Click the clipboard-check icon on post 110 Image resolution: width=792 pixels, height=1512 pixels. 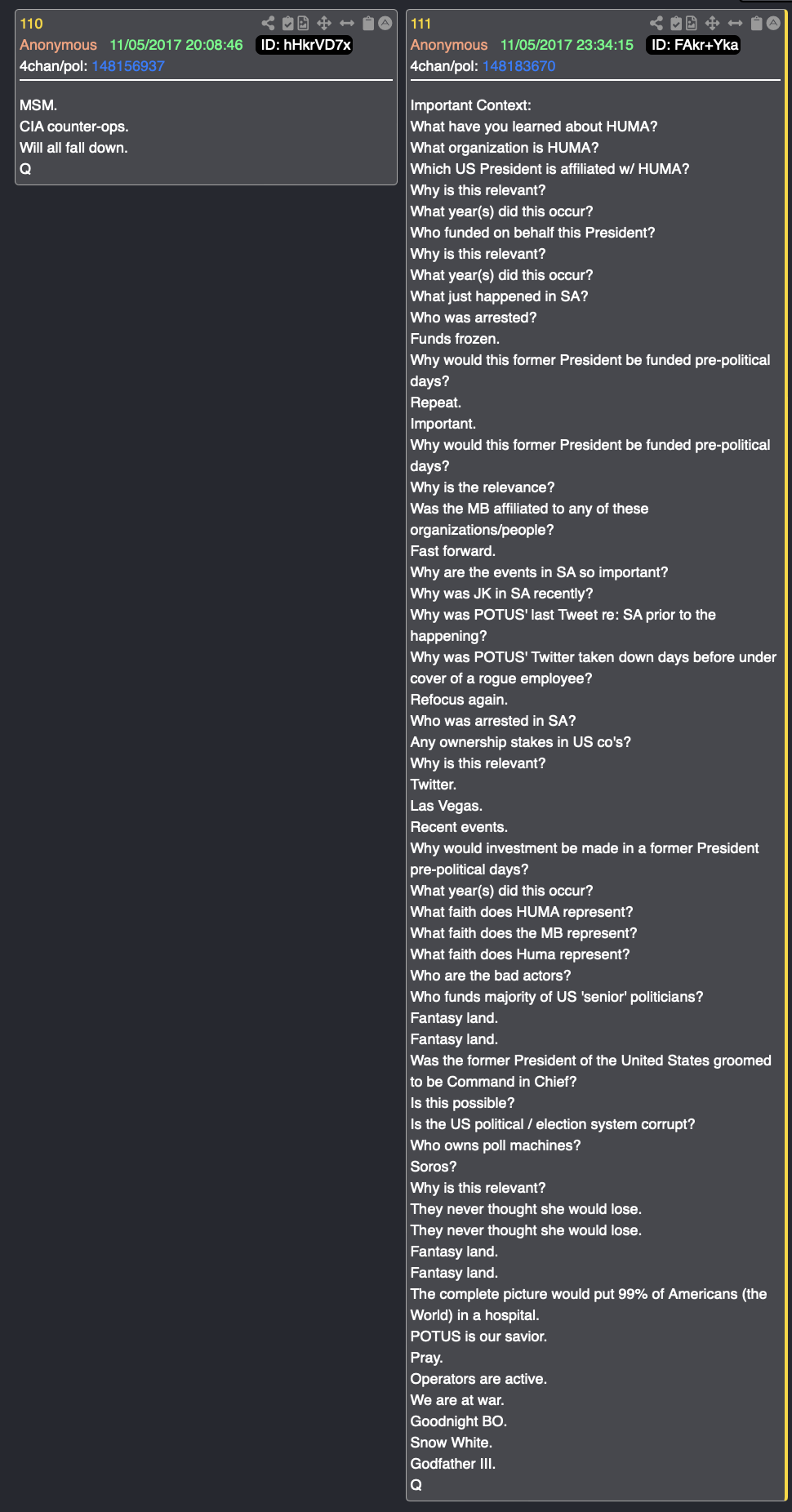[287, 23]
